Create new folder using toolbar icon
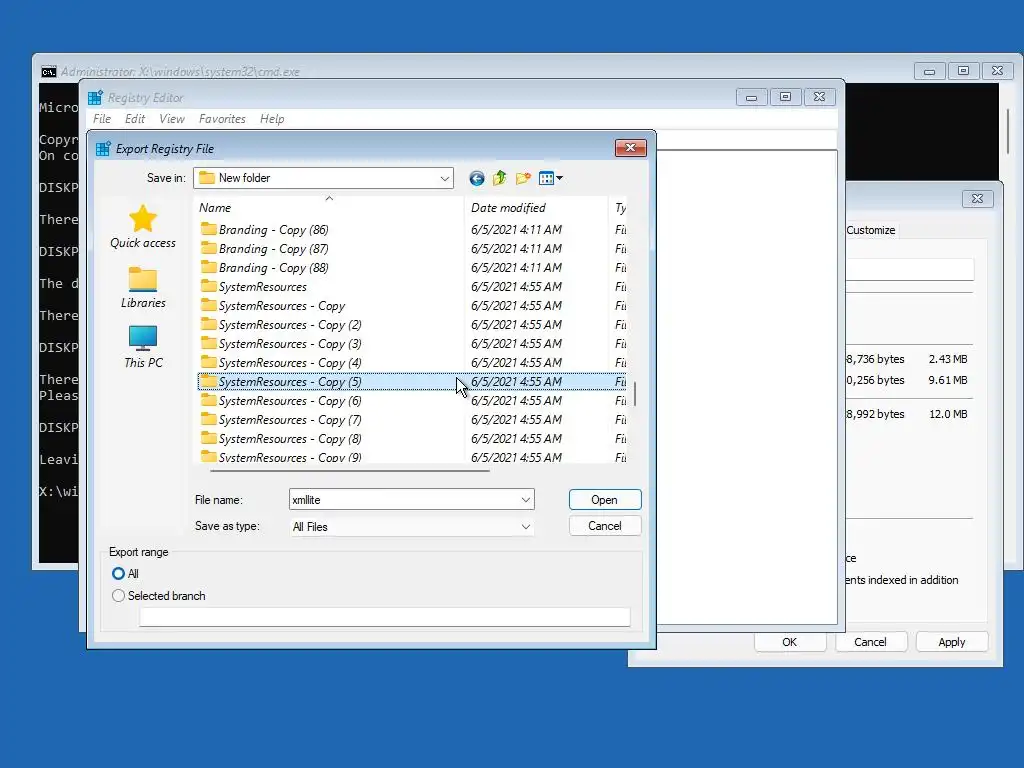Viewport: 1024px width, 768px height. (x=523, y=178)
